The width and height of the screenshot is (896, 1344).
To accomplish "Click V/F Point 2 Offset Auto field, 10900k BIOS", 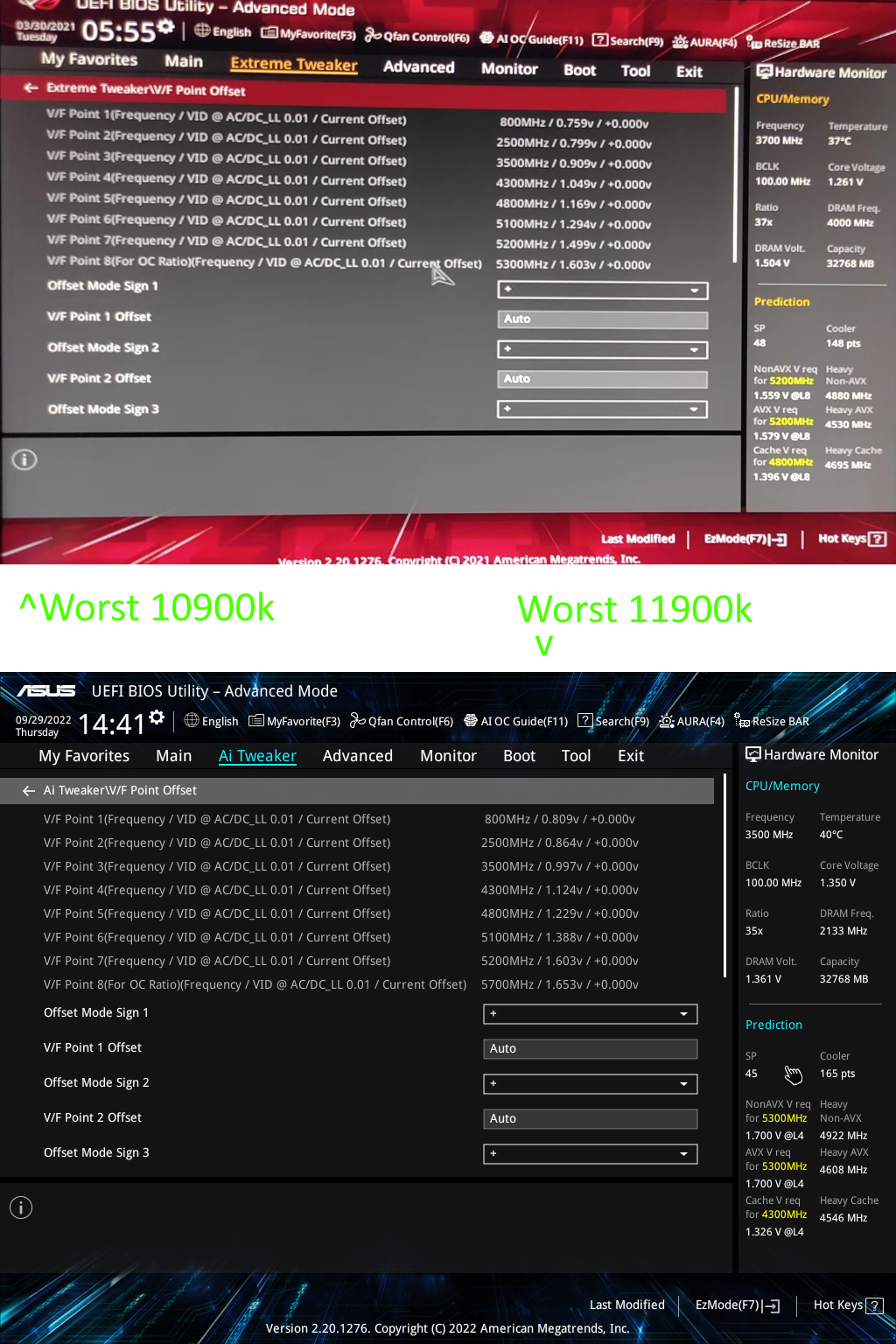I will (603, 379).
